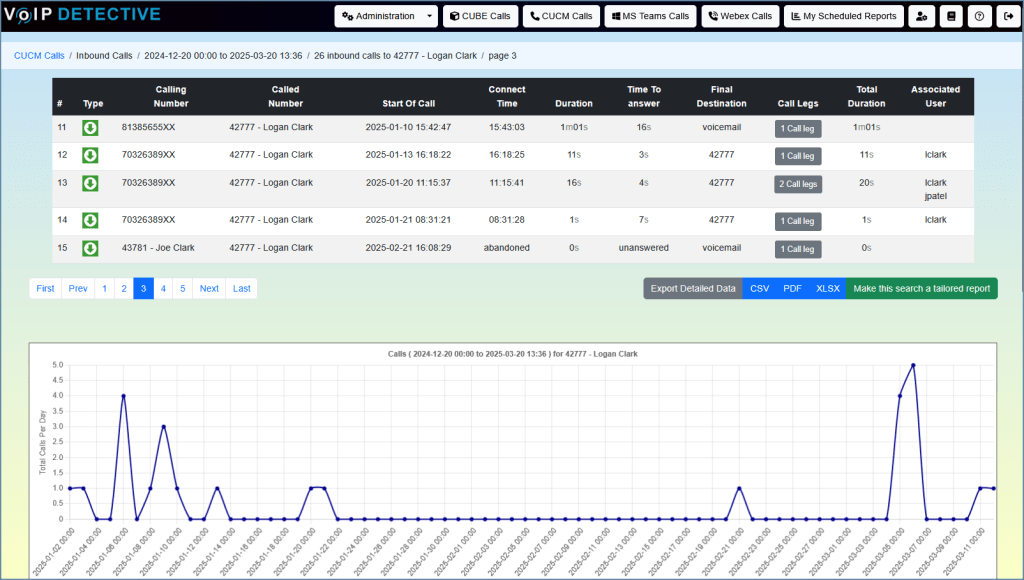This screenshot has height=580, width=1024.
Task: Open the Administration menu
Action: point(379,16)
